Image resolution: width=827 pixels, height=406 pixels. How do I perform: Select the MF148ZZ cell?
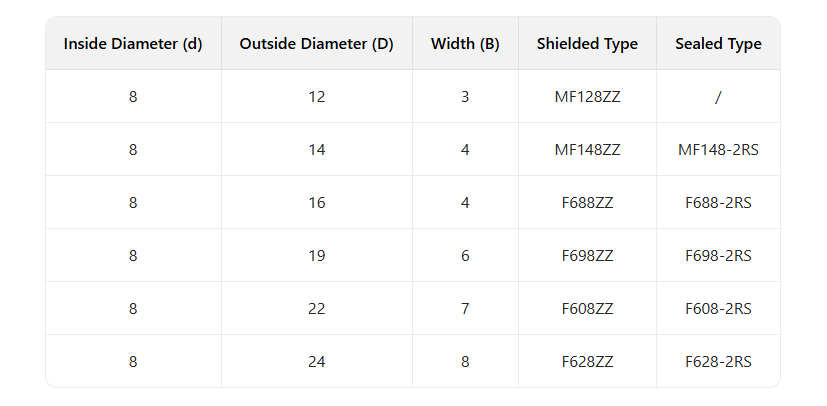(587, 150)
